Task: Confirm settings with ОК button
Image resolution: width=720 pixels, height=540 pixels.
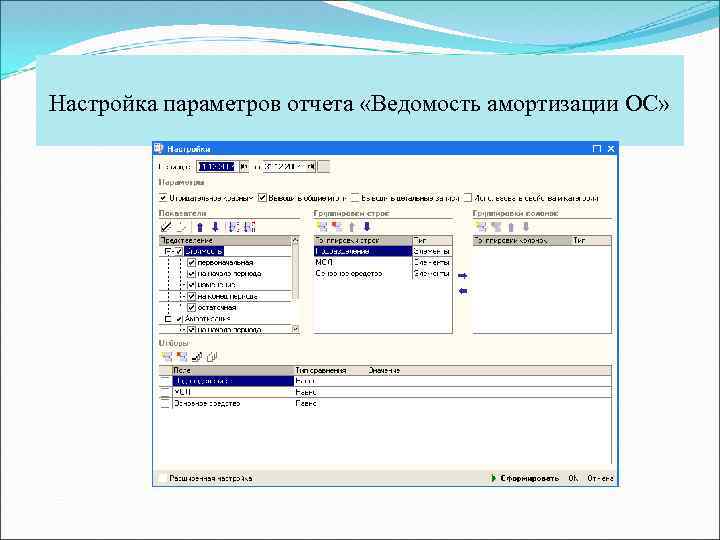Action: [574, 478]
